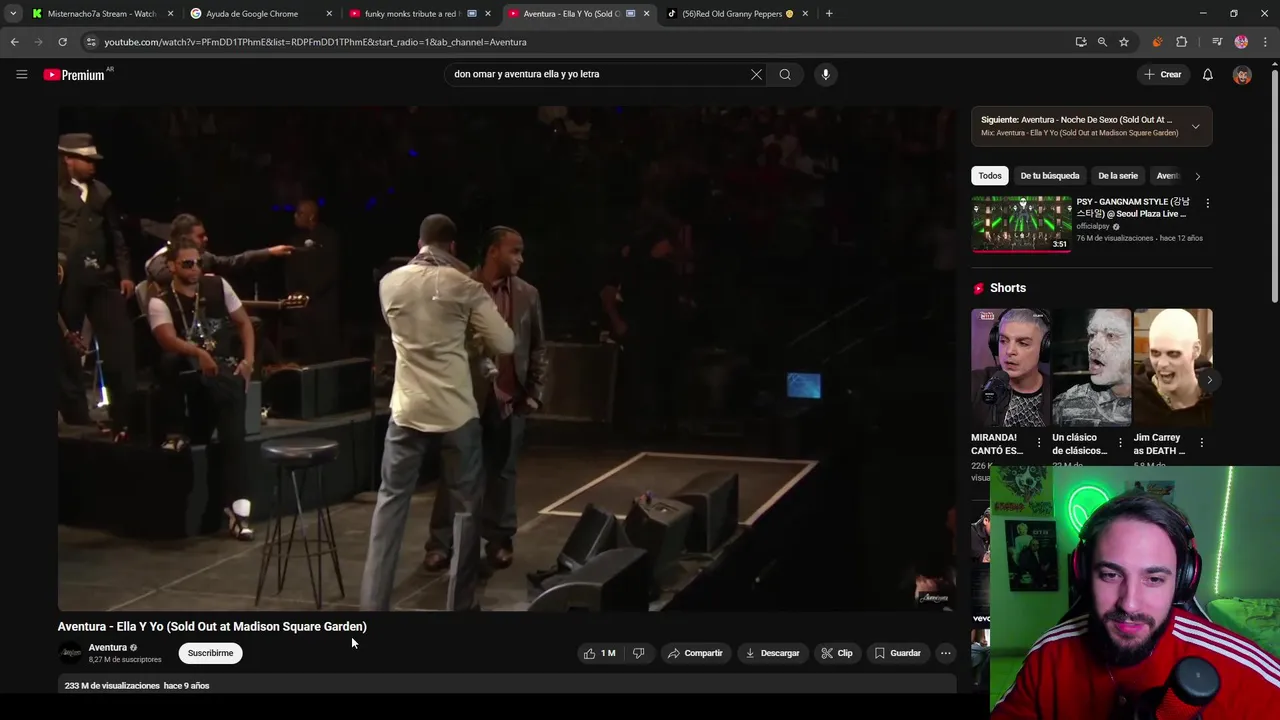1280x720 pixels.
Task: Select the De tu búsqueda chip
Action: coord(1050,176)
